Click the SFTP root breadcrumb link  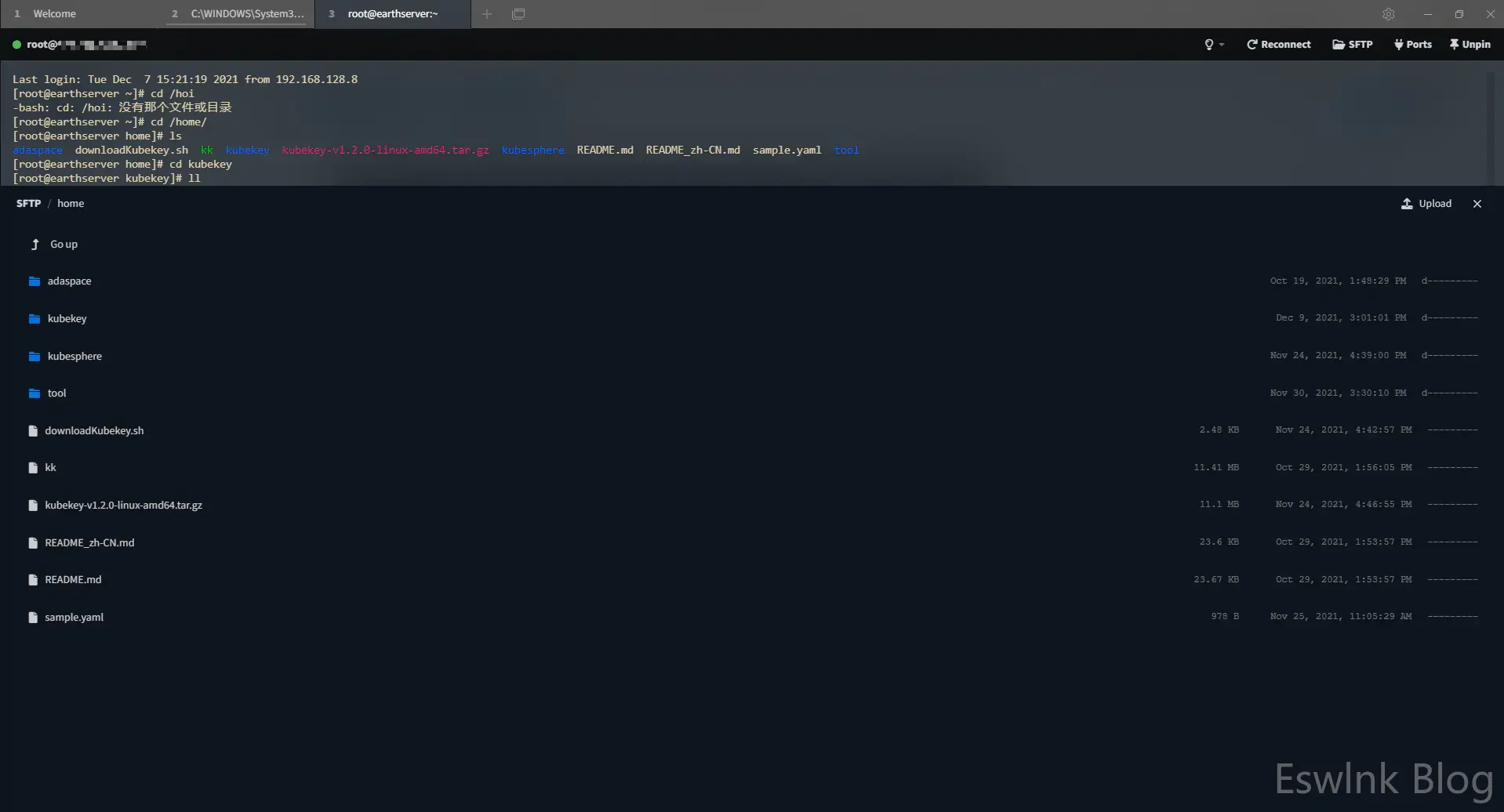tap(28, 204)
